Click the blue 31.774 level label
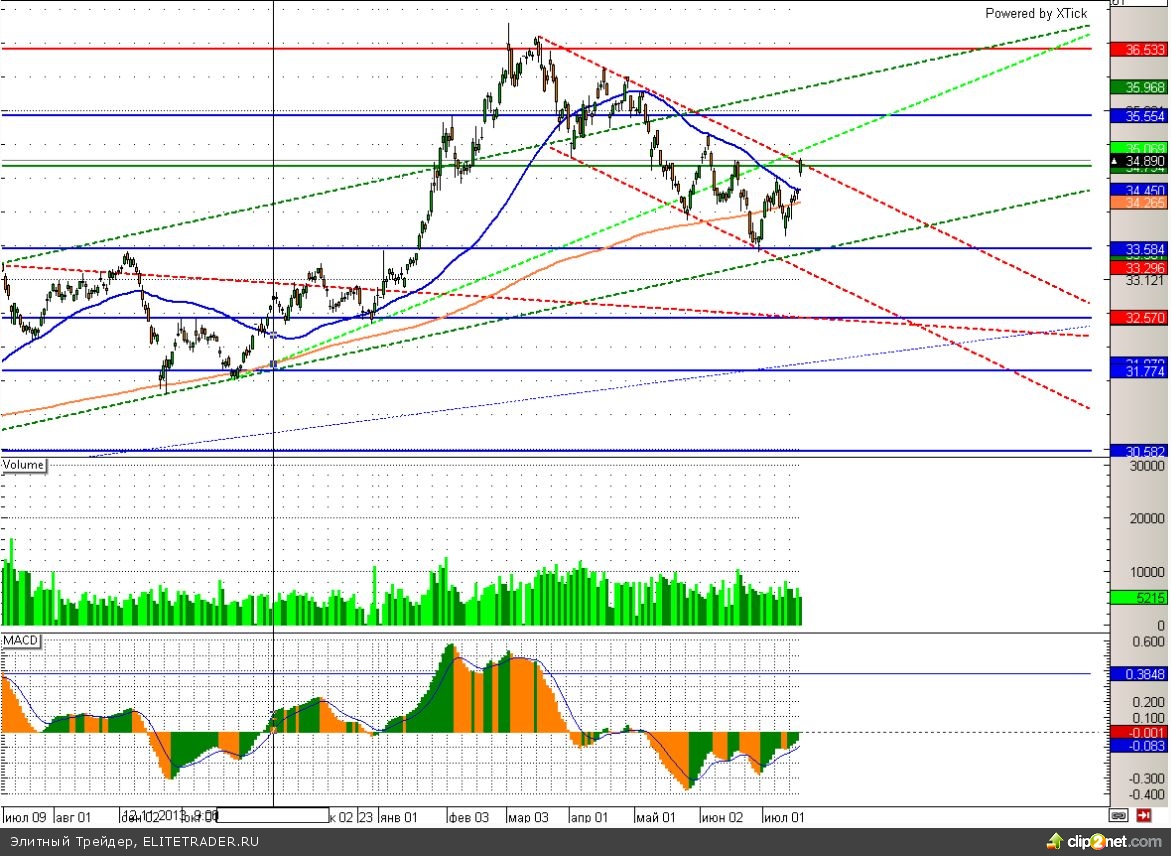 1138,370
